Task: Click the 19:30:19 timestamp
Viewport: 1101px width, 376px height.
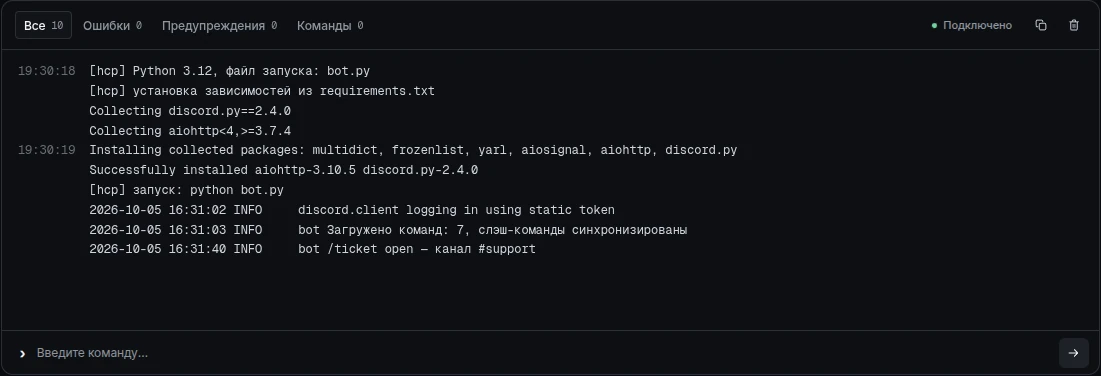Action: [x=46, y=150]
